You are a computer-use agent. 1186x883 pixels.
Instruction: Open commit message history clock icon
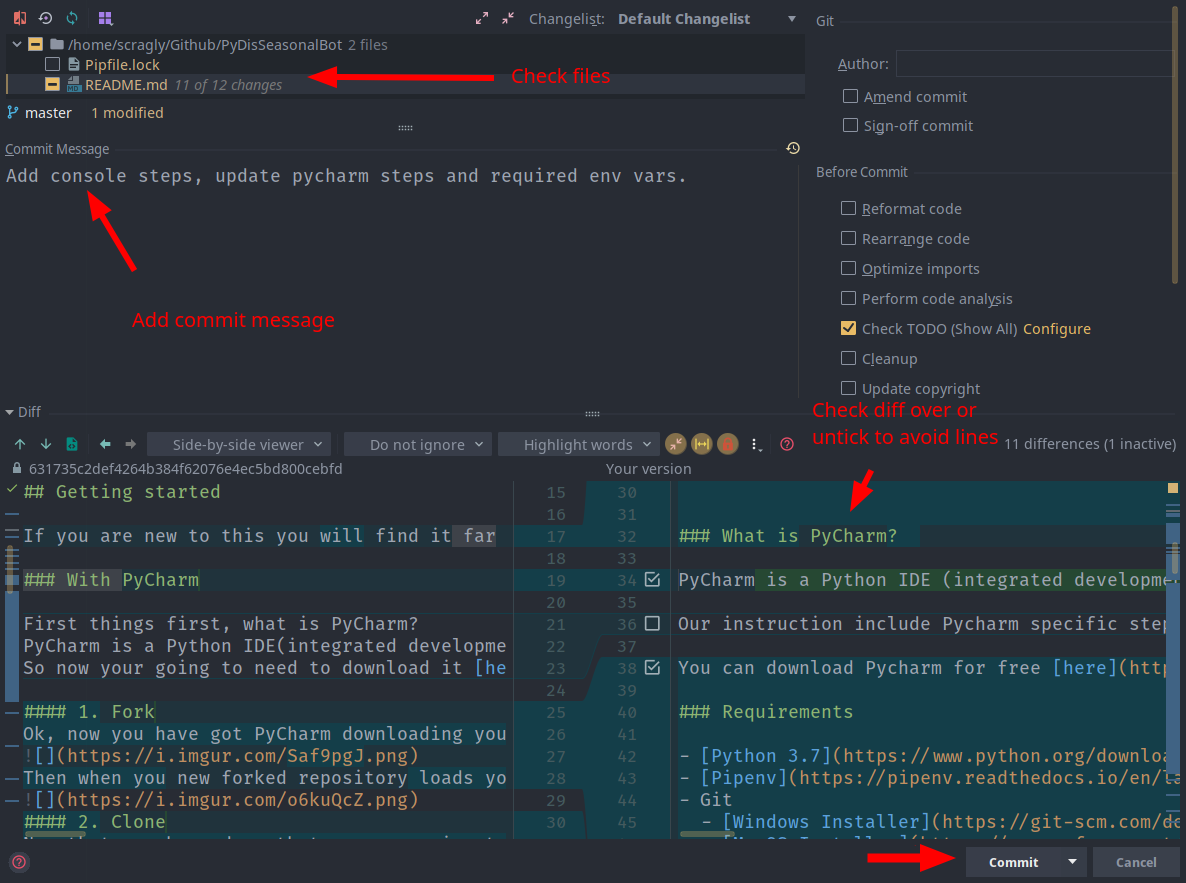click(x=792, y=148)
